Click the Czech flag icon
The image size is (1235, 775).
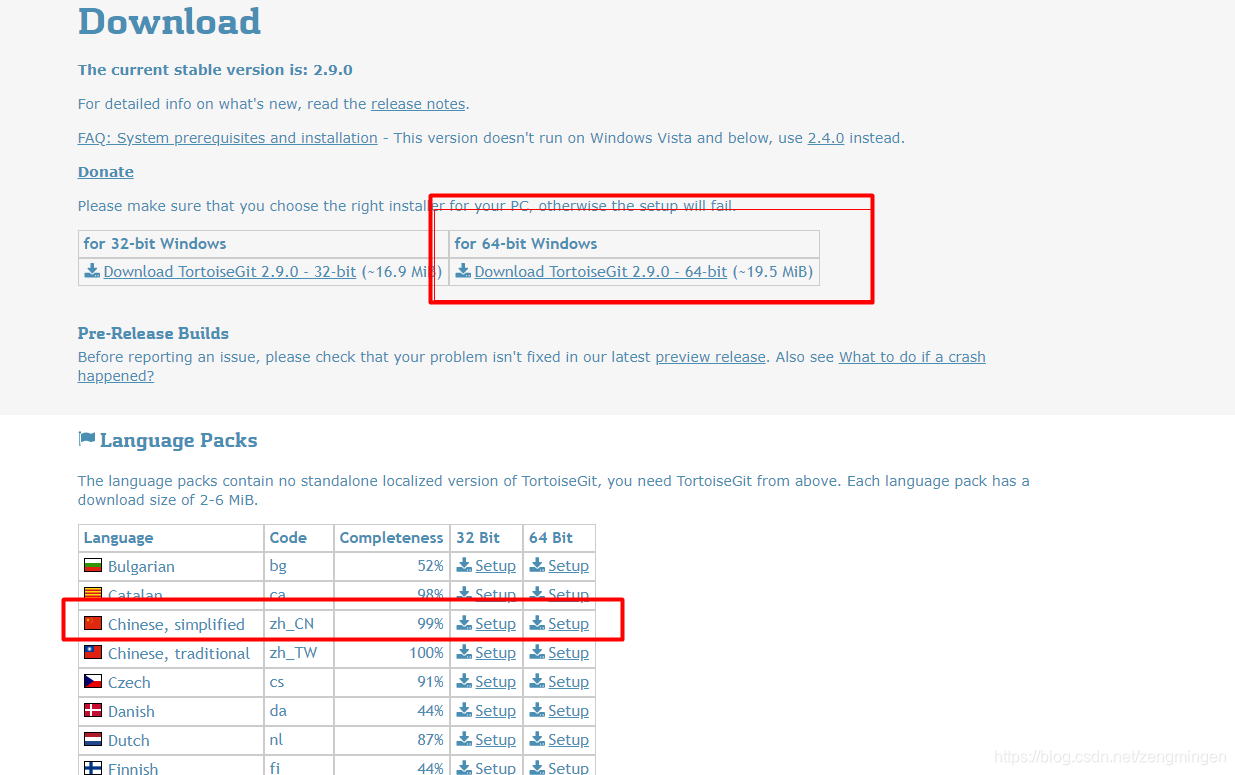(x=93, y=682)
